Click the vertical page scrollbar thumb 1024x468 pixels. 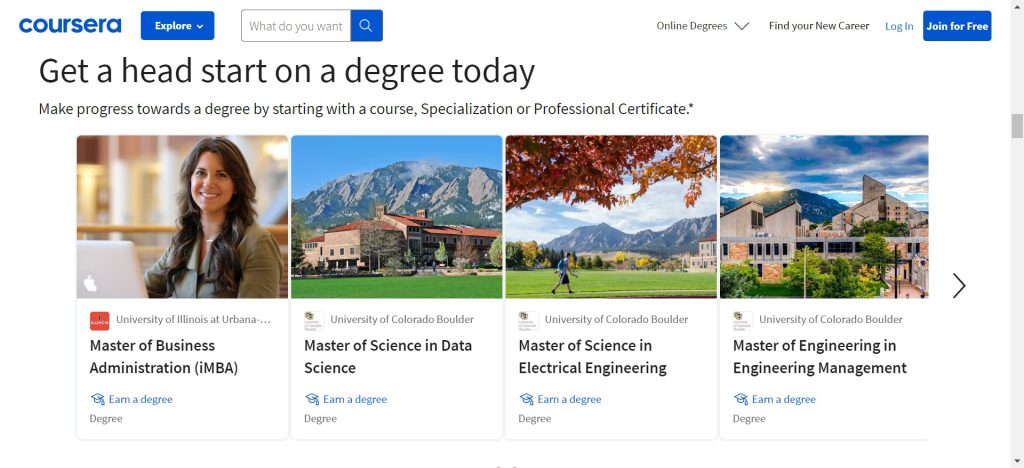[x=1016, y=126]
